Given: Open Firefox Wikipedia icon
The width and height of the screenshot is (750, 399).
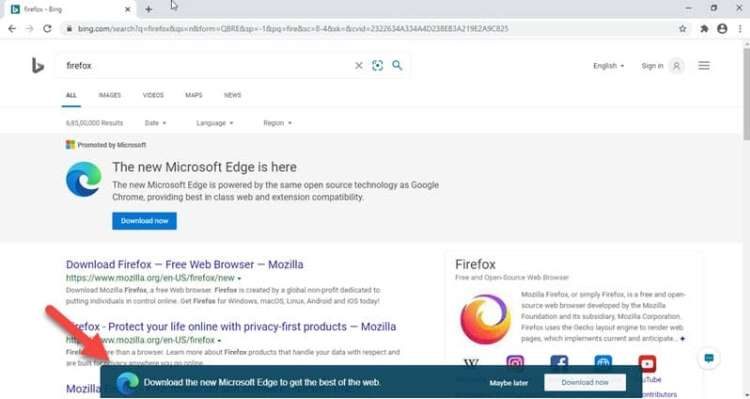Looking at the screenshot, I should tap(471, 364).
